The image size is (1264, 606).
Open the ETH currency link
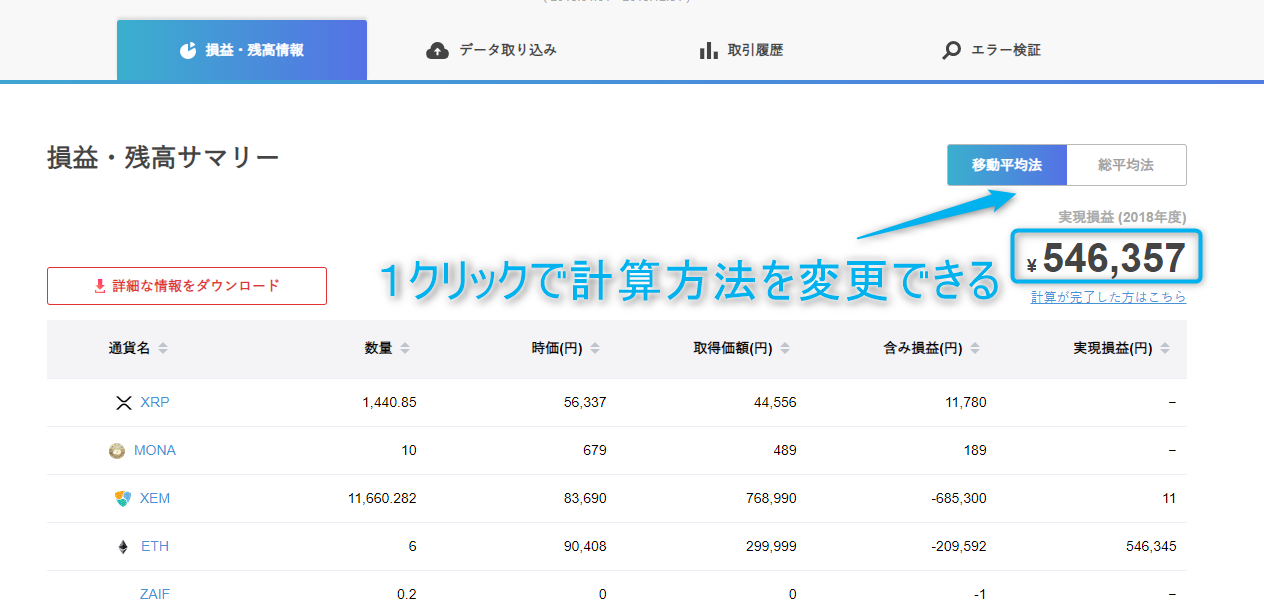pyautogui.click(x=155, y=546)
